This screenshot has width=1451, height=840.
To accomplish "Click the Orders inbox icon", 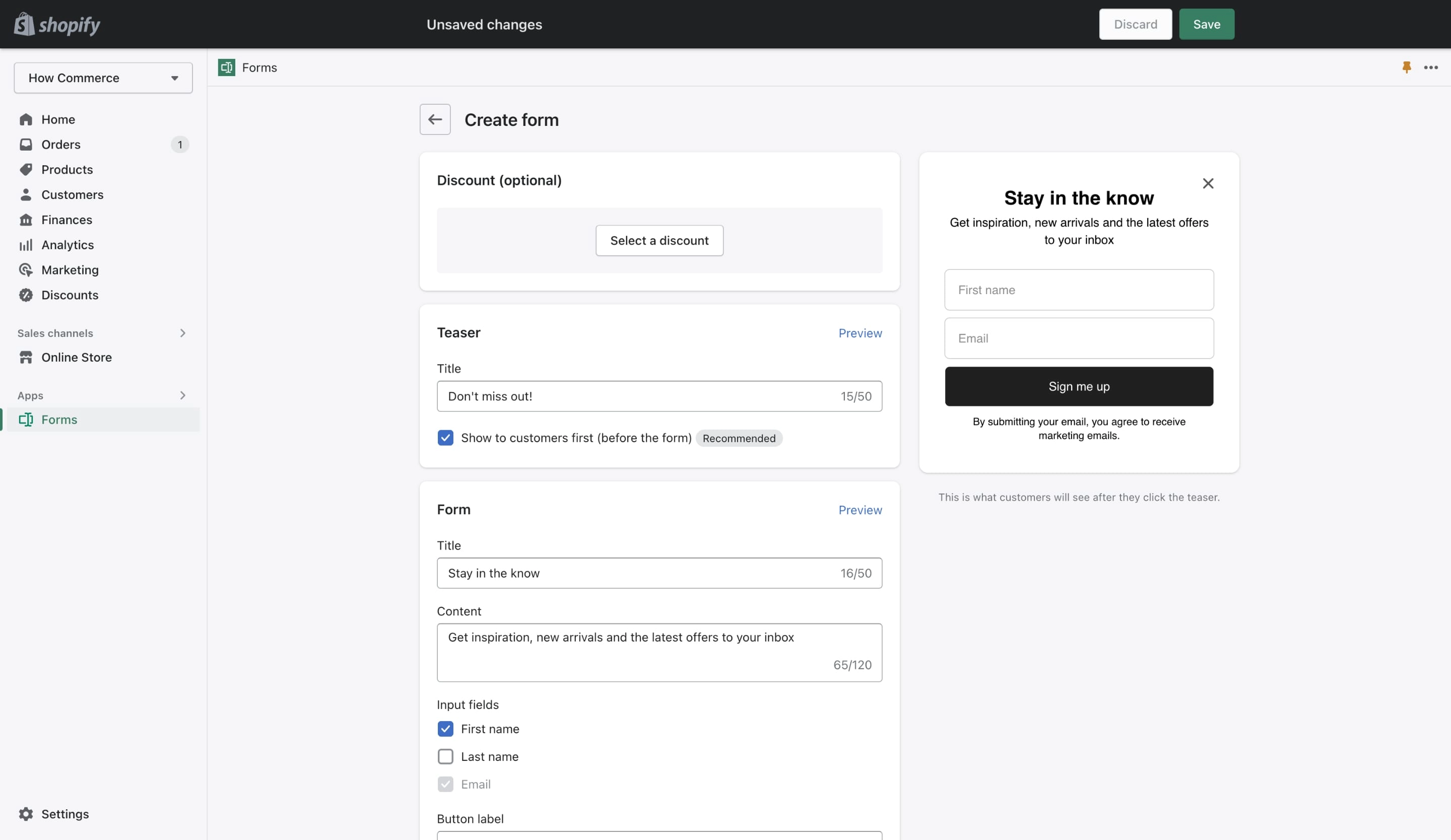I will coord(26,145).
